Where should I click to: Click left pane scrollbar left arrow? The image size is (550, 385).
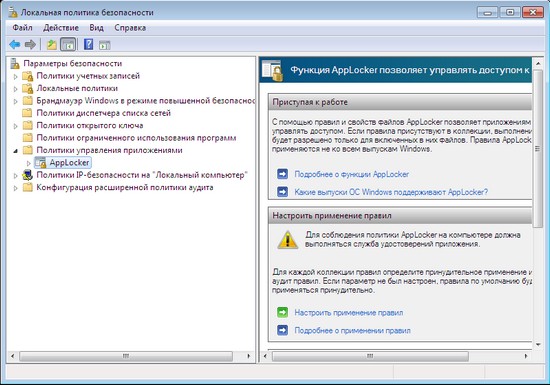13,356
